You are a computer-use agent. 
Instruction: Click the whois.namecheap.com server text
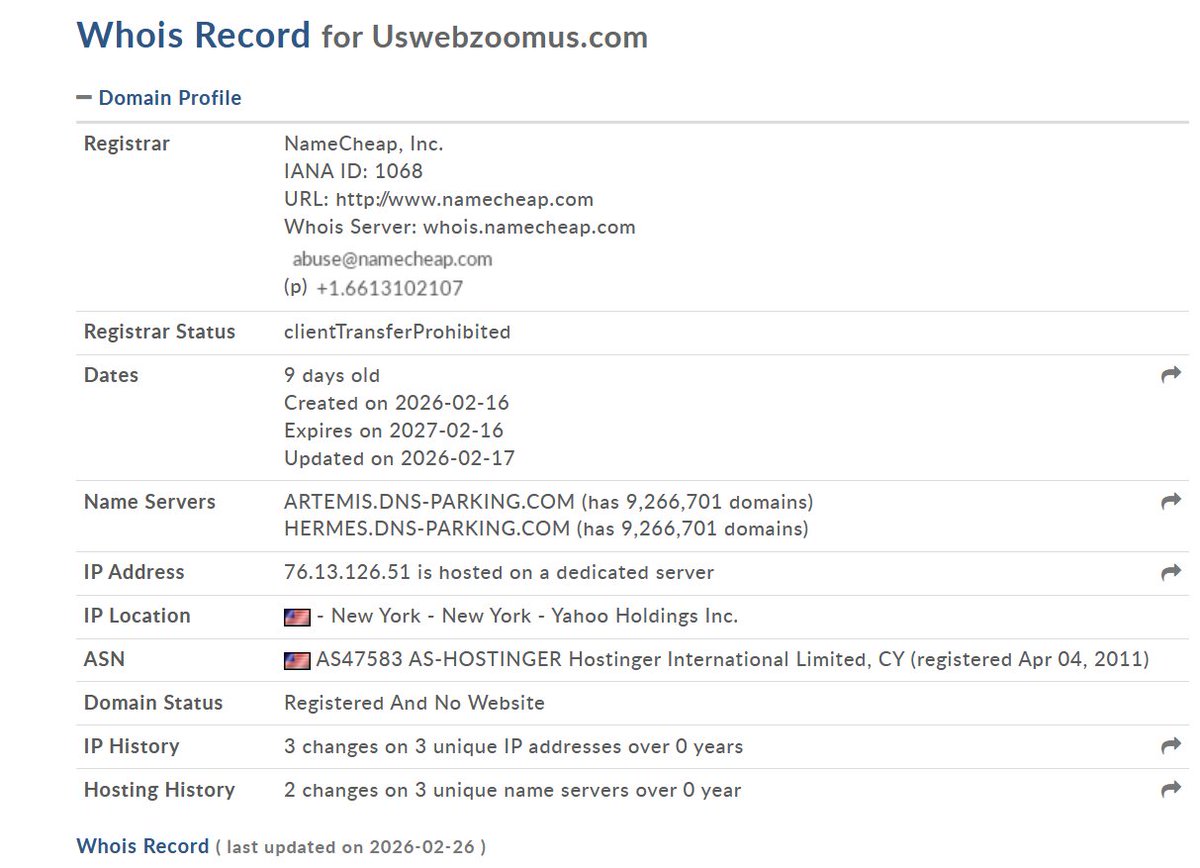[529, 227]
